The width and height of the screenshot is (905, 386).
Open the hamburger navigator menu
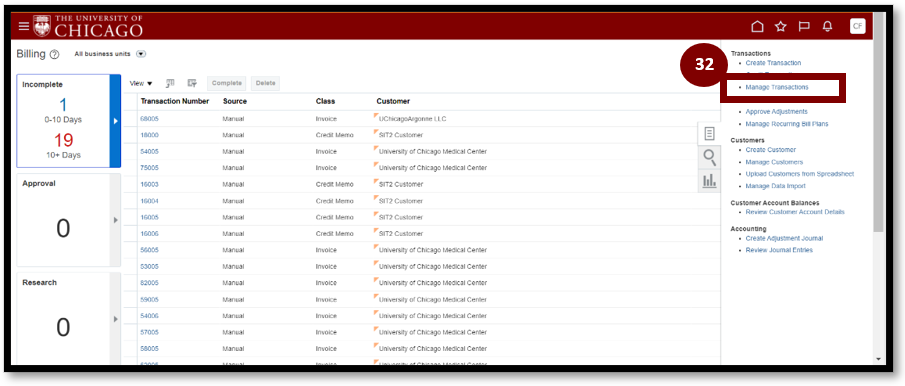click(23, 27)
